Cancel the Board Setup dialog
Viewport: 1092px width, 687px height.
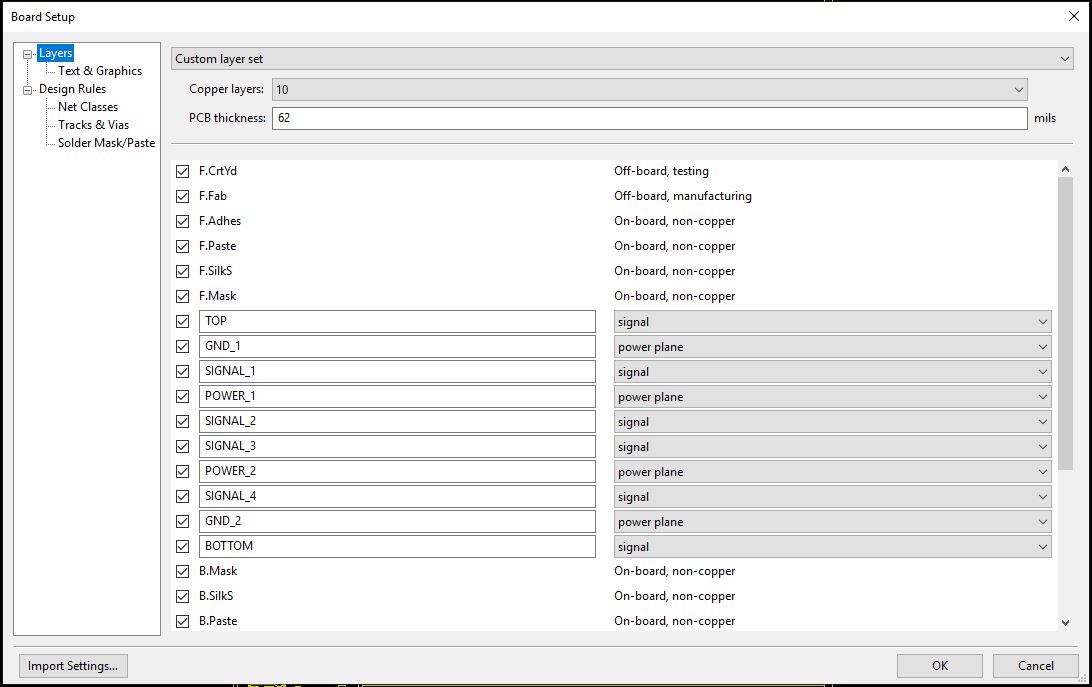click(x=1035, y=666)
